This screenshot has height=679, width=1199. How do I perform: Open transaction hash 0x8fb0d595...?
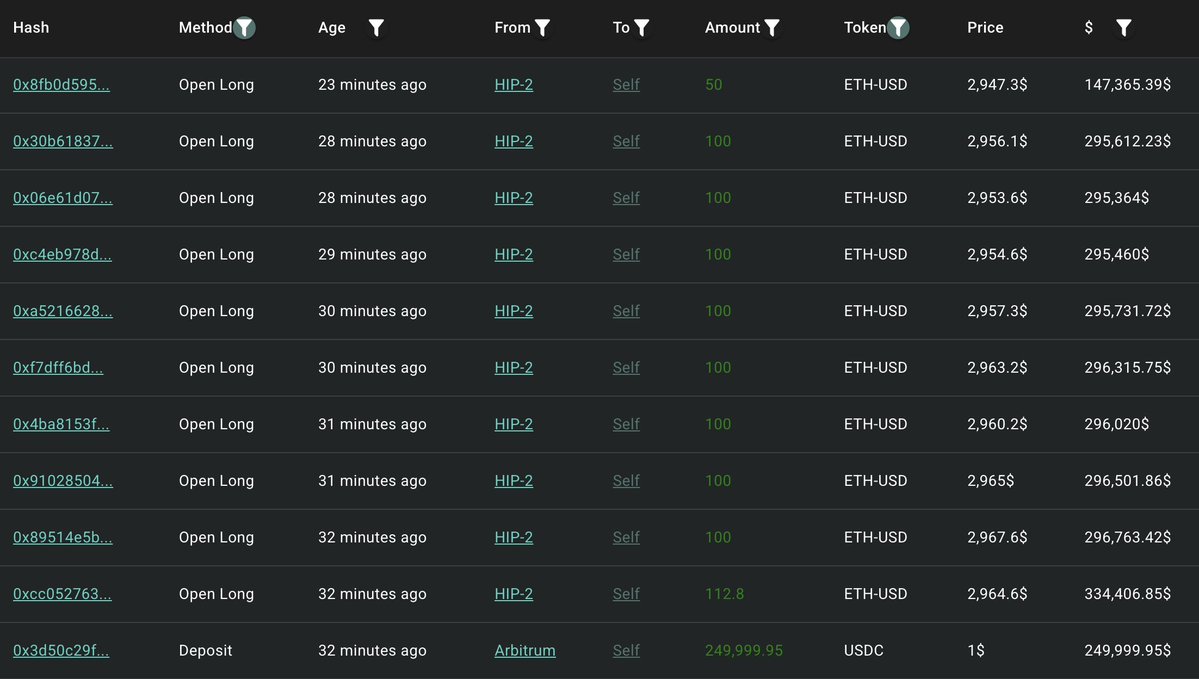pos(61,85)
